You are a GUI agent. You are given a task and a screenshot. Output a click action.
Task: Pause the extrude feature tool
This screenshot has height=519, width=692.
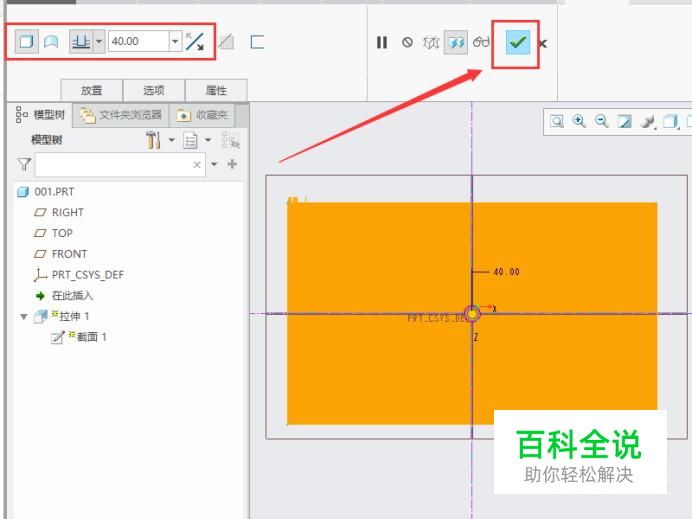[382, 42]
